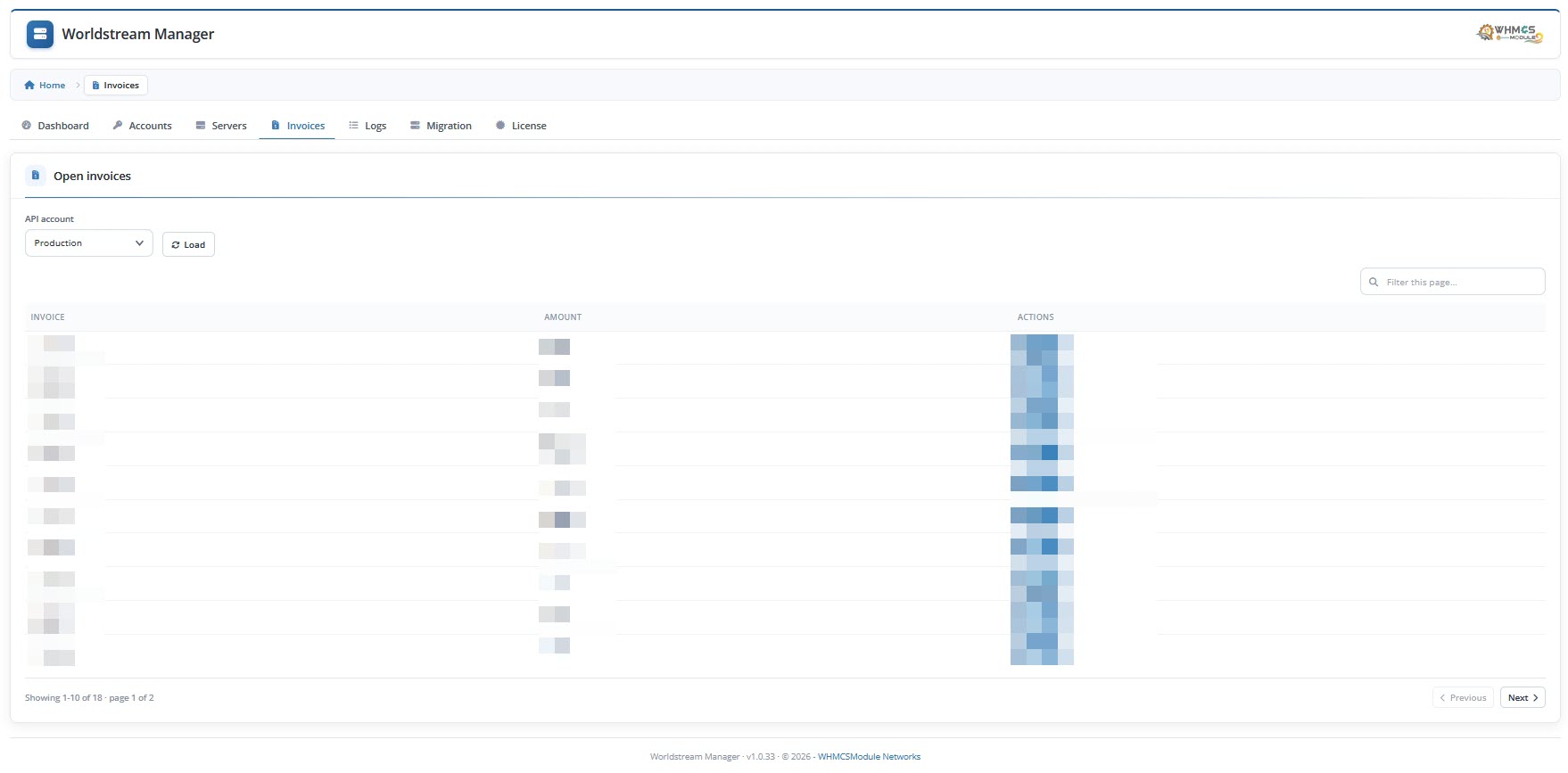Click the Worldstream Manager title text

coord(138,34)
